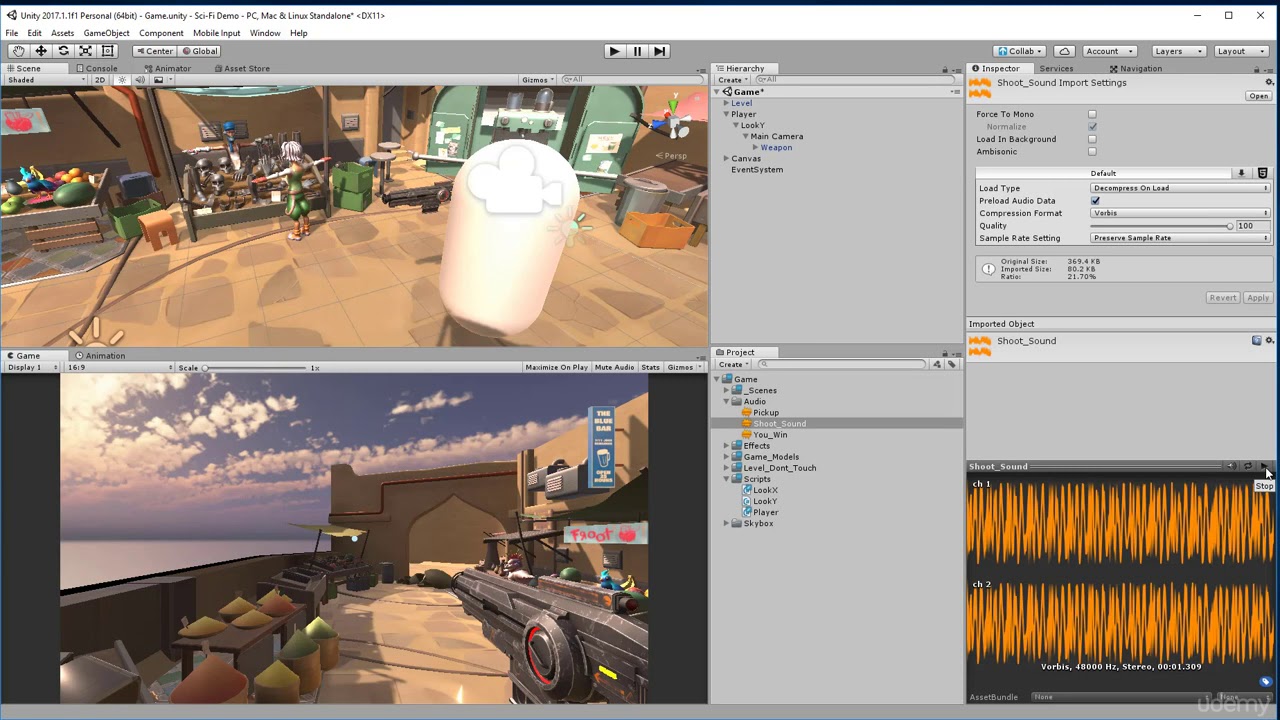Enable the Force To Mono checkbox

coord(1092,114)
